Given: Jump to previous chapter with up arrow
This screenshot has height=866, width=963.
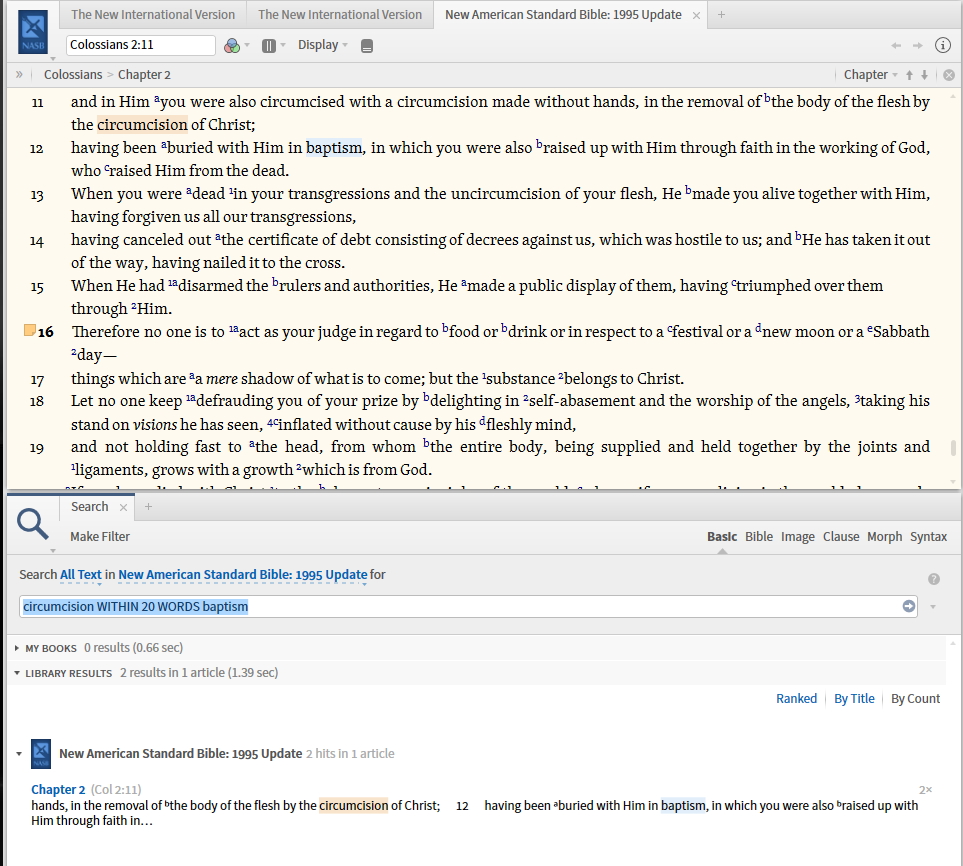Looking at the screenshot, I should [x=910, y=75].
